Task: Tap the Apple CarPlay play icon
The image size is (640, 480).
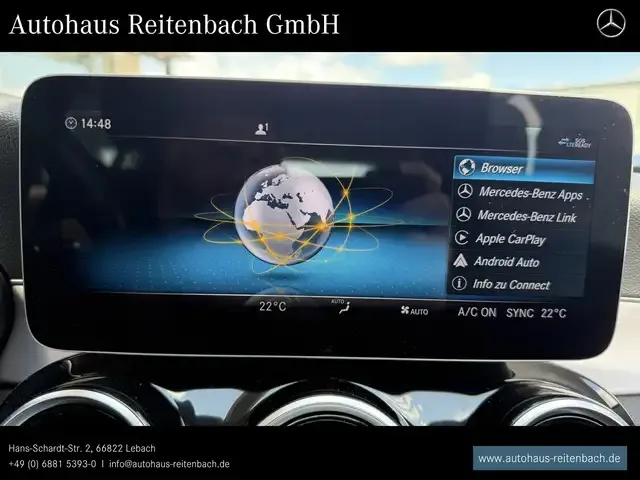Action: (462, 238)
